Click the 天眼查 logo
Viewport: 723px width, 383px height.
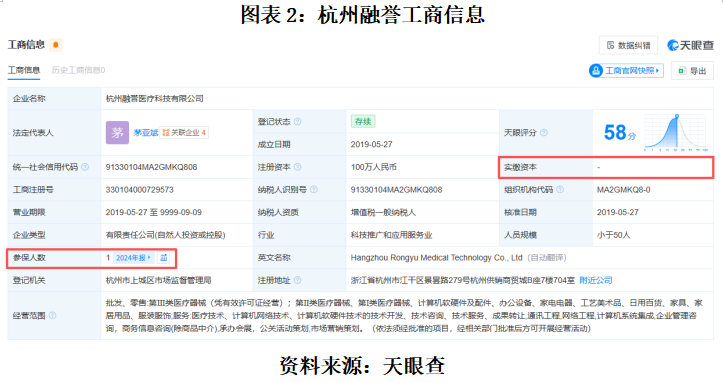[x=690, y=45]
